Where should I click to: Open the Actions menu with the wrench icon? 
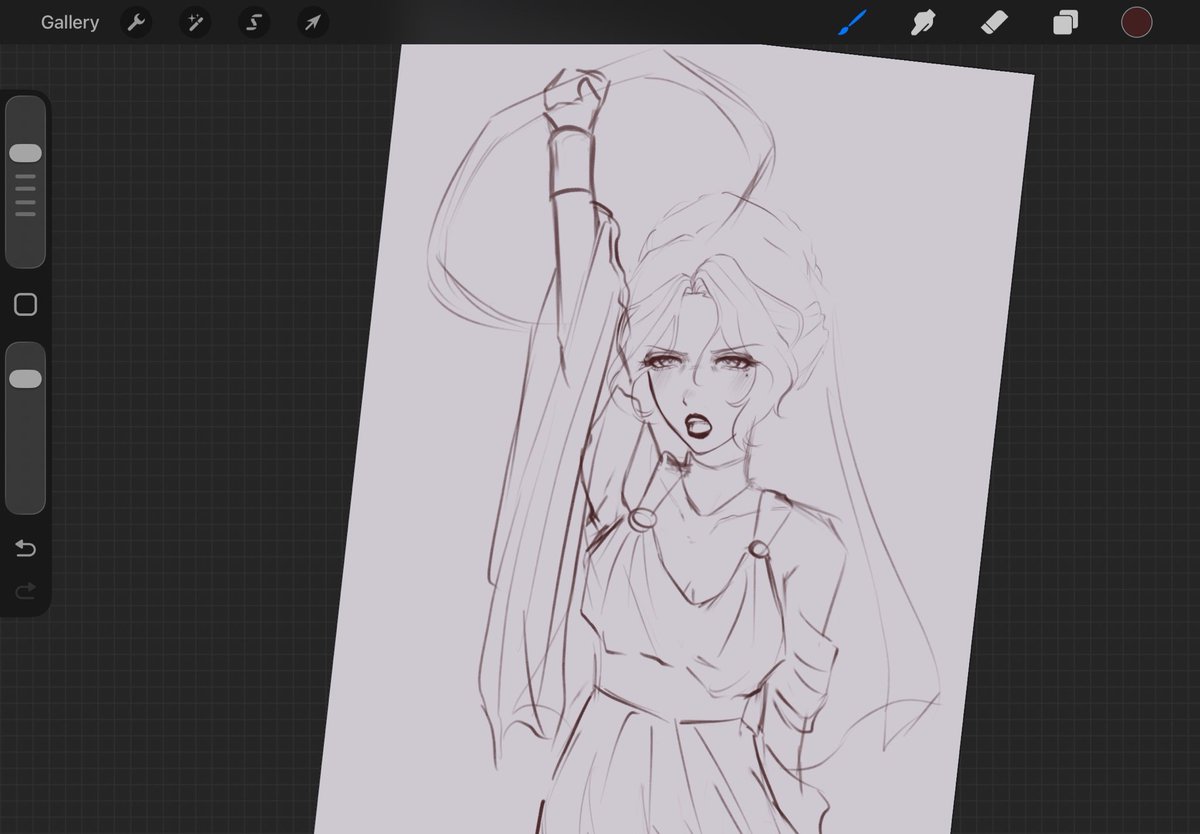(x=136, y=22)
